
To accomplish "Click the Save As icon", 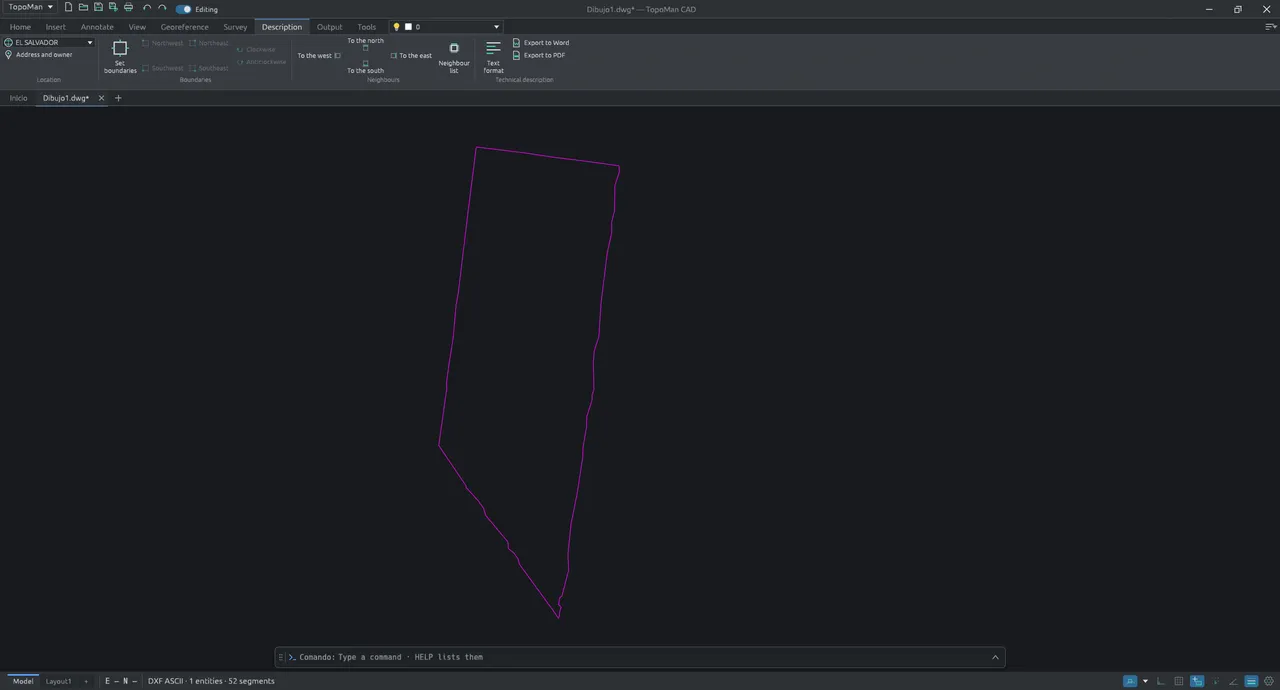I will click(113, 7).
